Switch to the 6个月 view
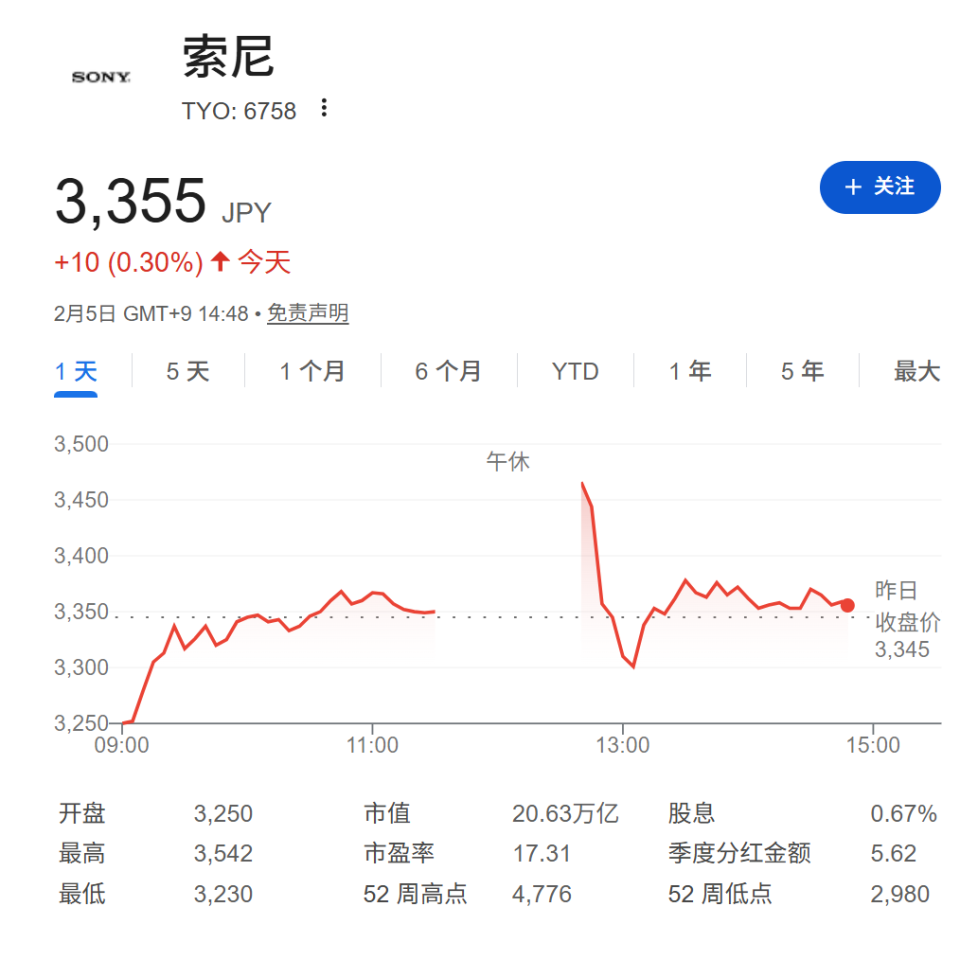The image size is (960, 960). [449, 370]
